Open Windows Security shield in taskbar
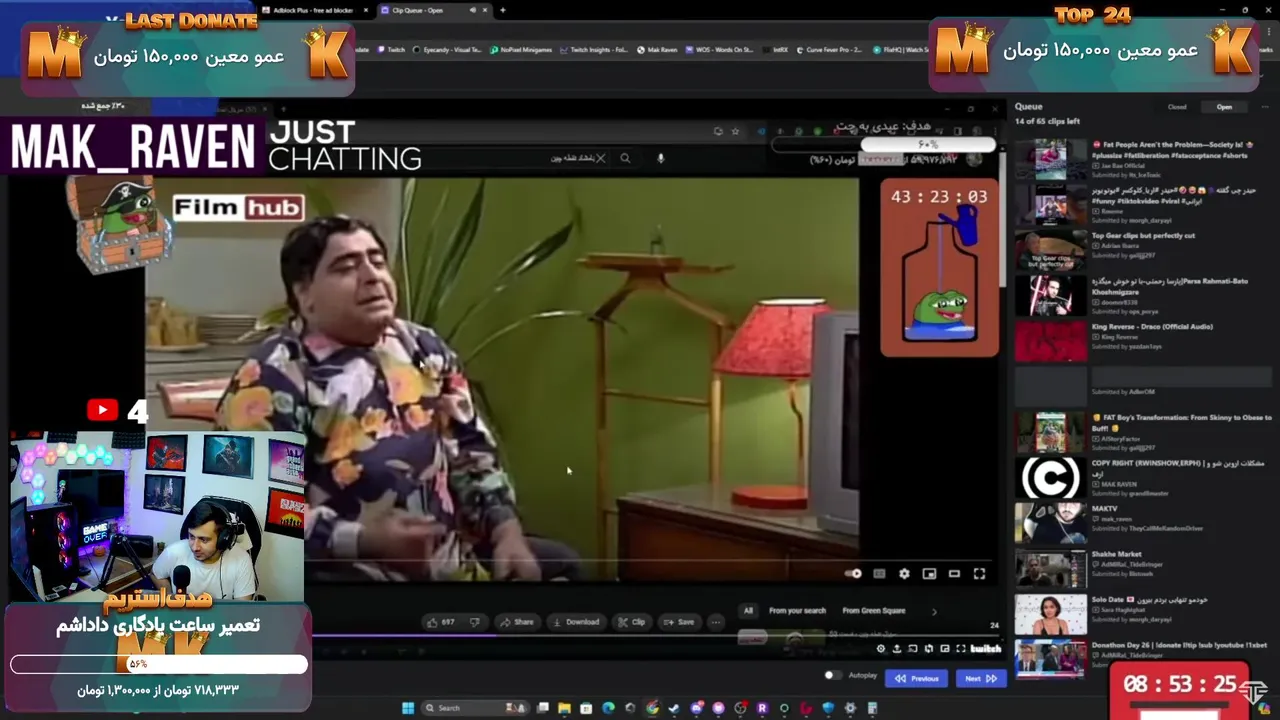This screenshot has width=1280, height=720. pos(828,708)
